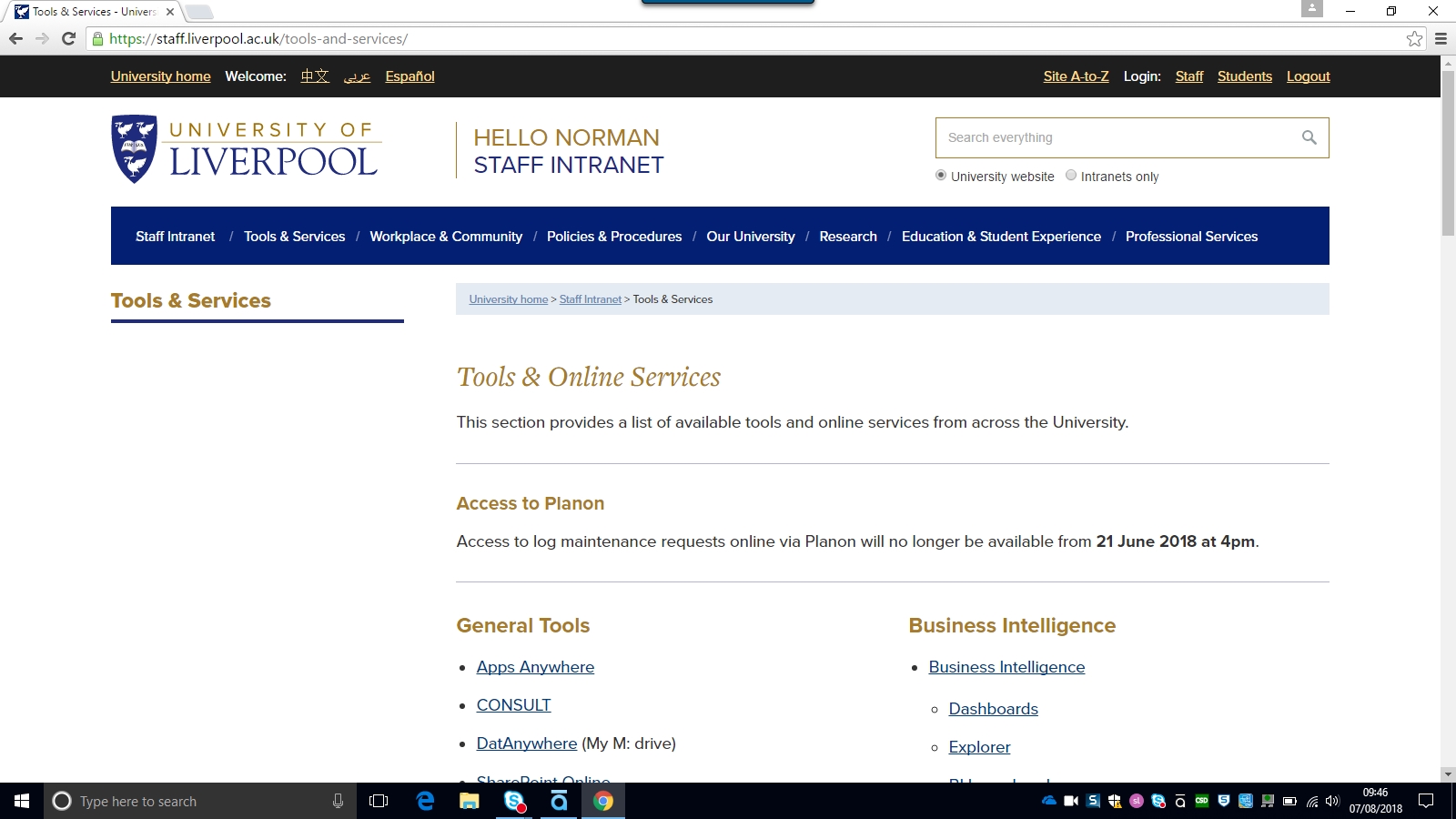Open Task View on the taskbar
This screenshot has height=819, width=1456.
(379, 801)
